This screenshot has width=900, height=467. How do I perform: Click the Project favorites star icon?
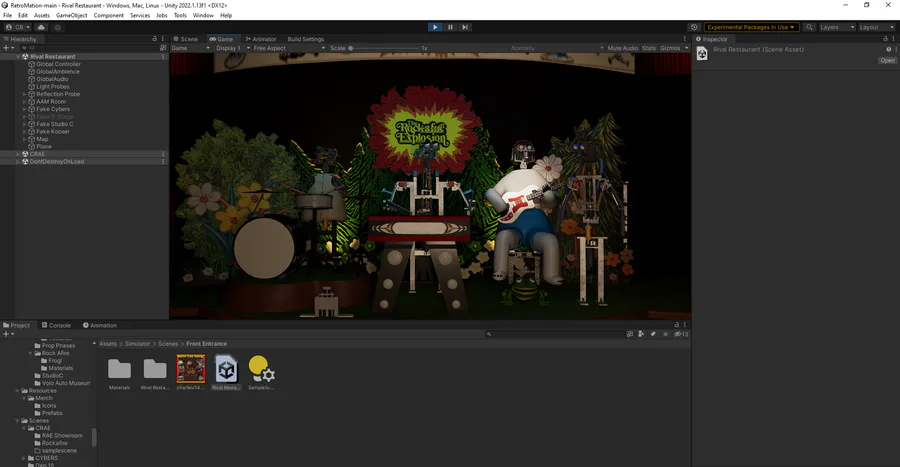[666, 334]
